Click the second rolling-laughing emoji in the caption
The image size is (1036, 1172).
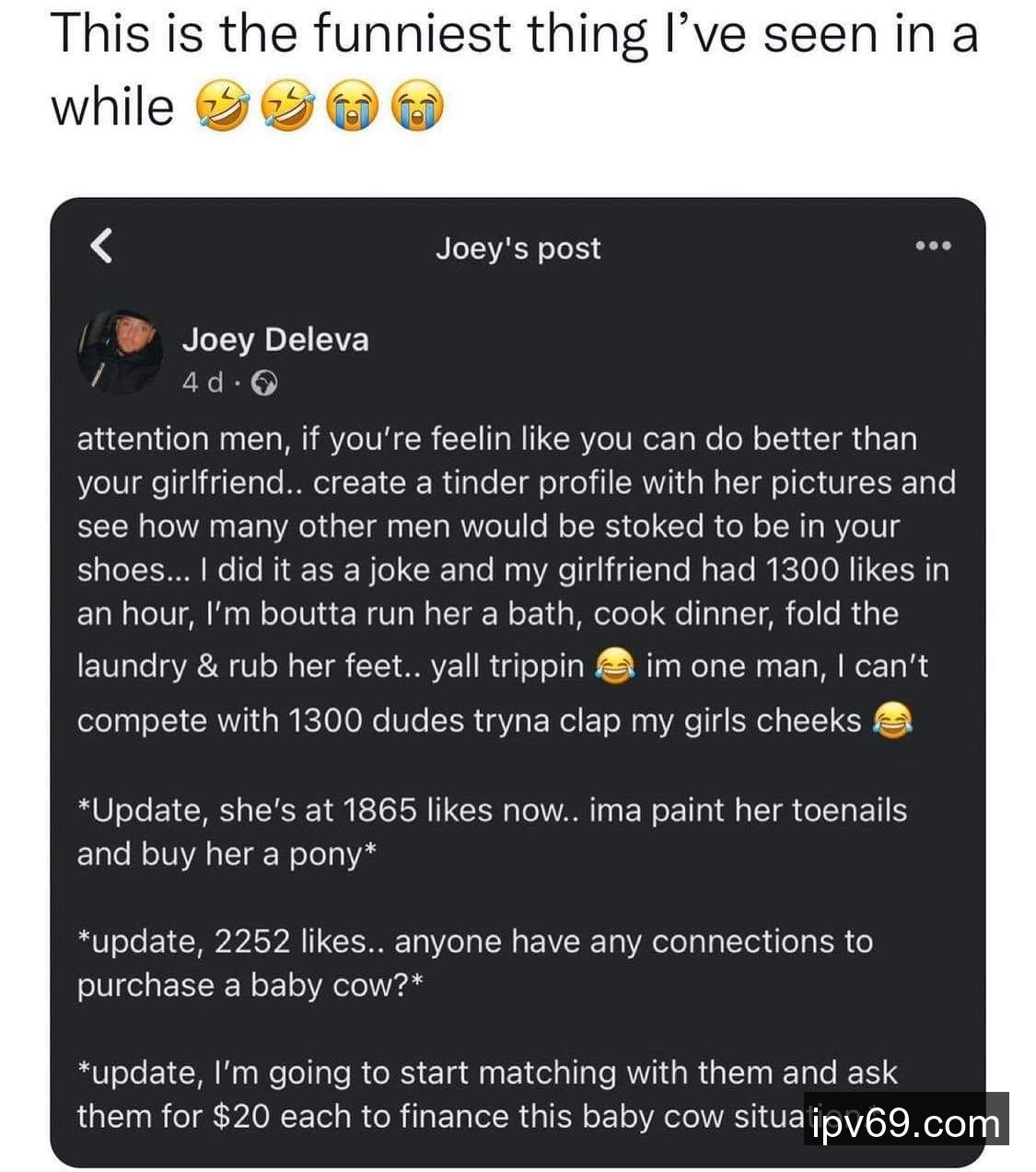(287, 107)
